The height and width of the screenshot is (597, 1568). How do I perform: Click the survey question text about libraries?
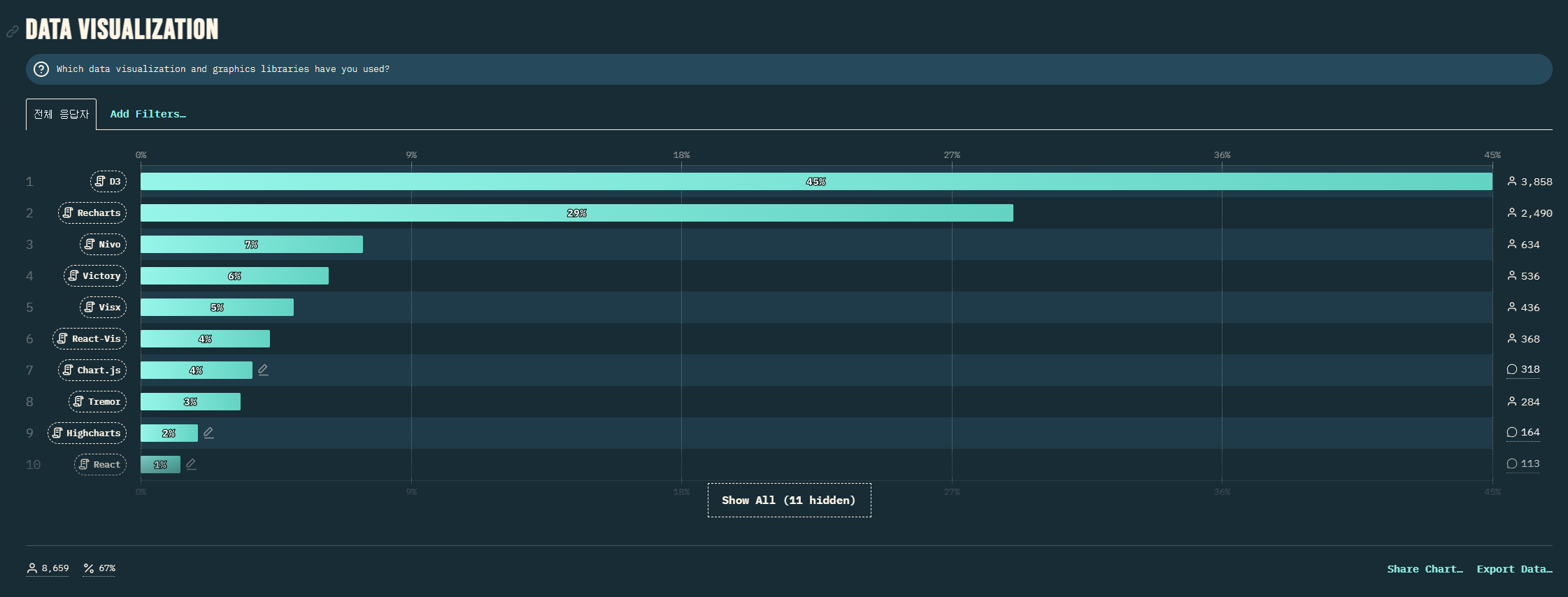tap(223, 69)
